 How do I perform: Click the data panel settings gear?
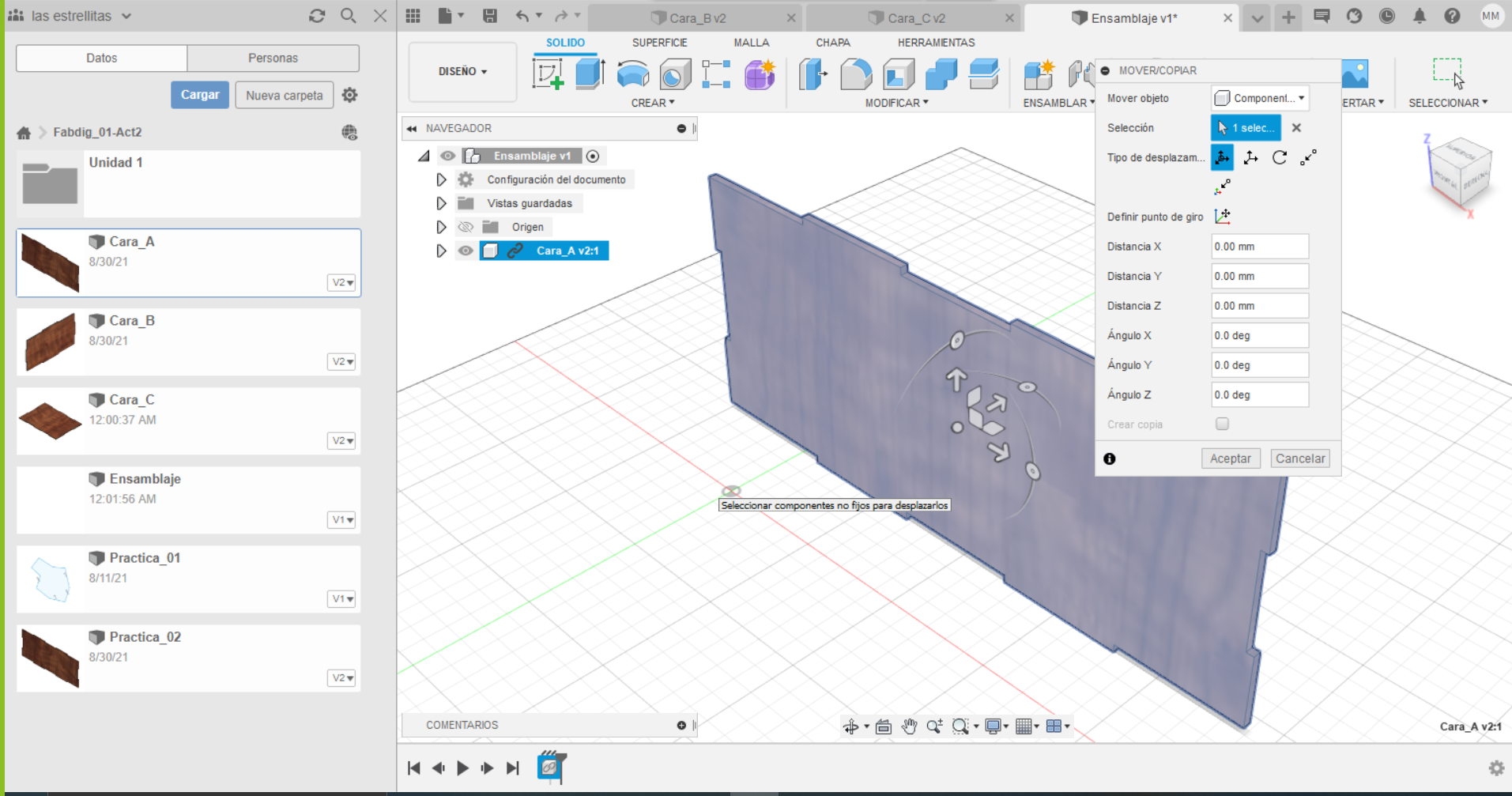(x=349, y=95)
